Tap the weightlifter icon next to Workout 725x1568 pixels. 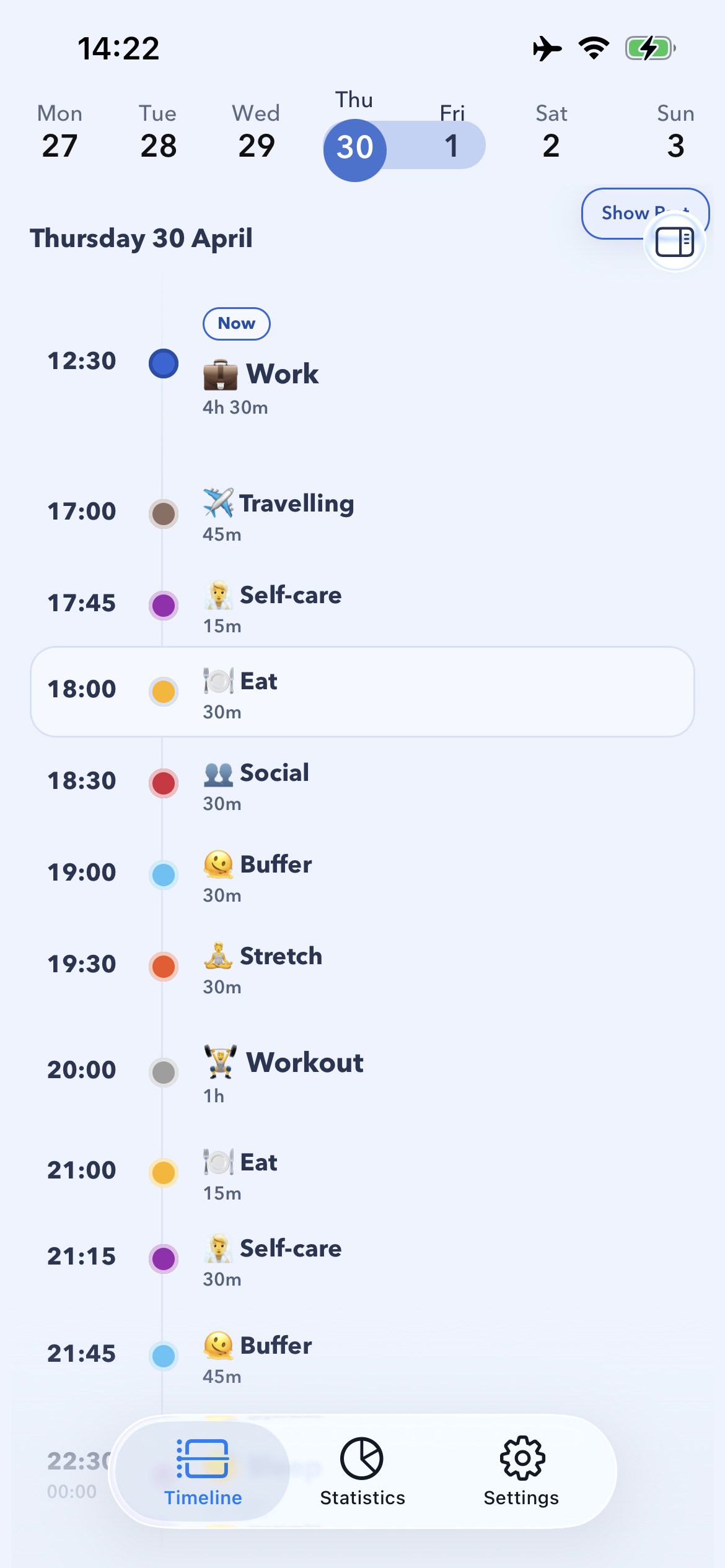click(221, 1061)
